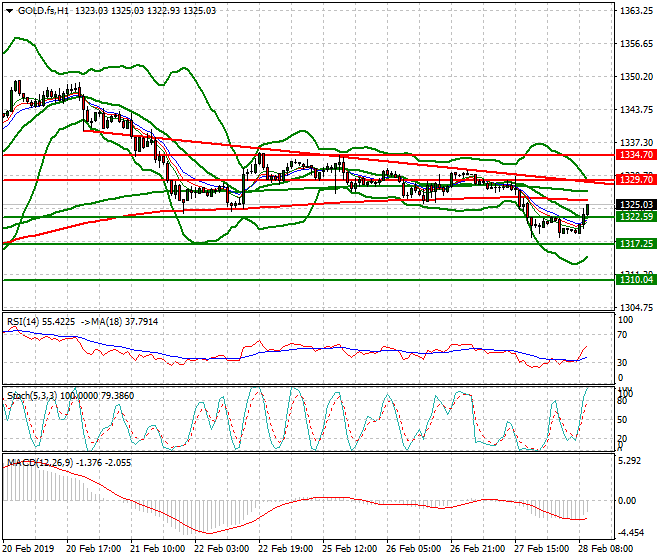Click the 1304.75 price scale value

(x=636, y=308)
